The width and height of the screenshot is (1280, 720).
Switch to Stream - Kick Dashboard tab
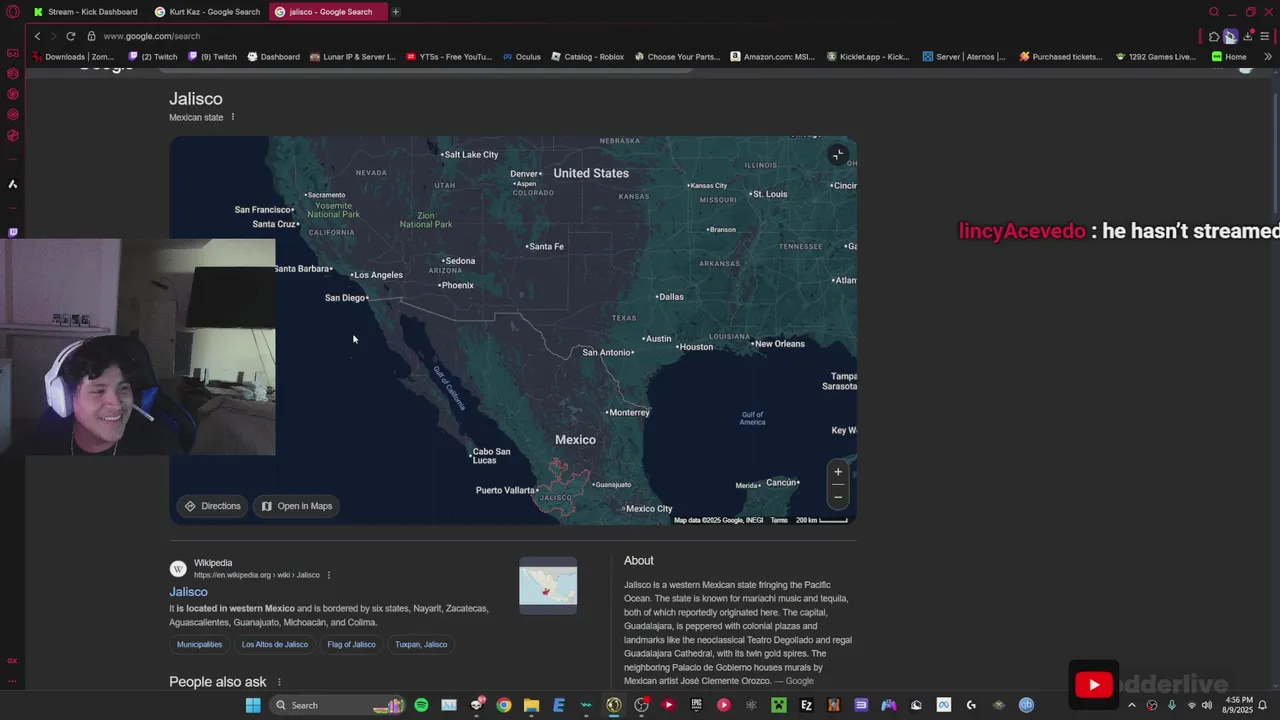[x=86, y=12]
